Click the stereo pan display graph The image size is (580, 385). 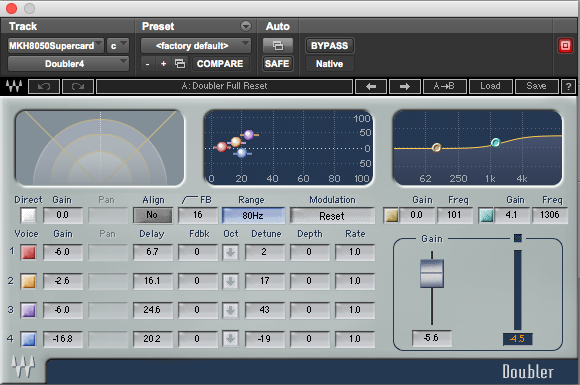pos(100,148)
